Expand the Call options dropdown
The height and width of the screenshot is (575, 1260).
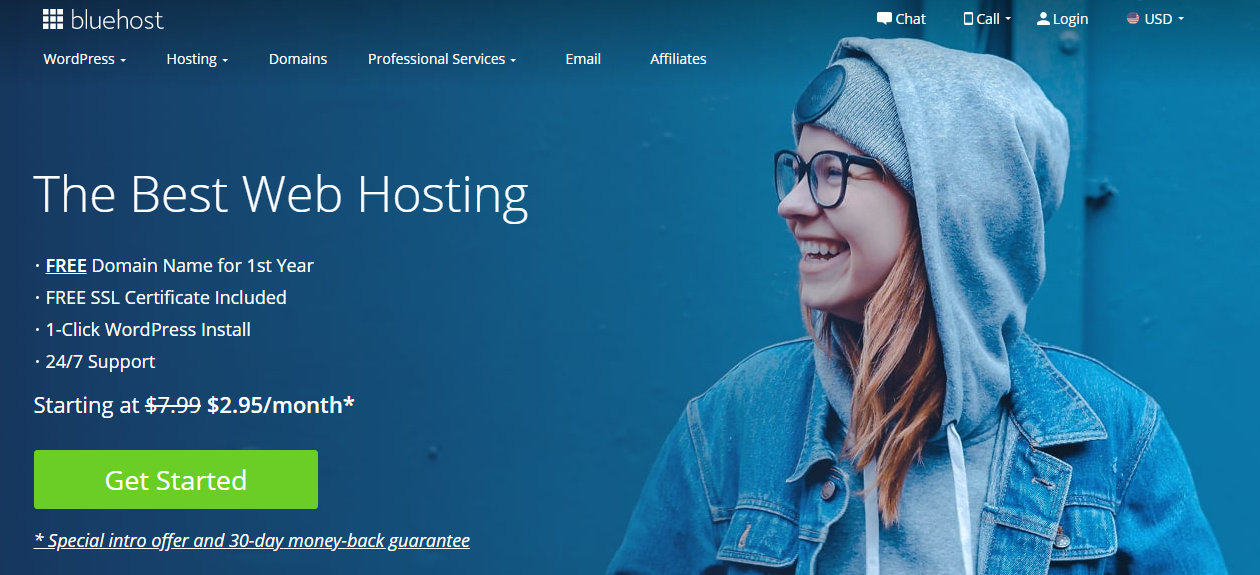tap(987, 19)
